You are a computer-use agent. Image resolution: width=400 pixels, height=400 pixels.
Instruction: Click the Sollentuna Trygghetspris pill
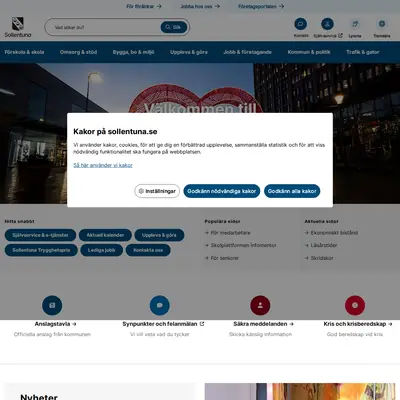click(41, 250)
